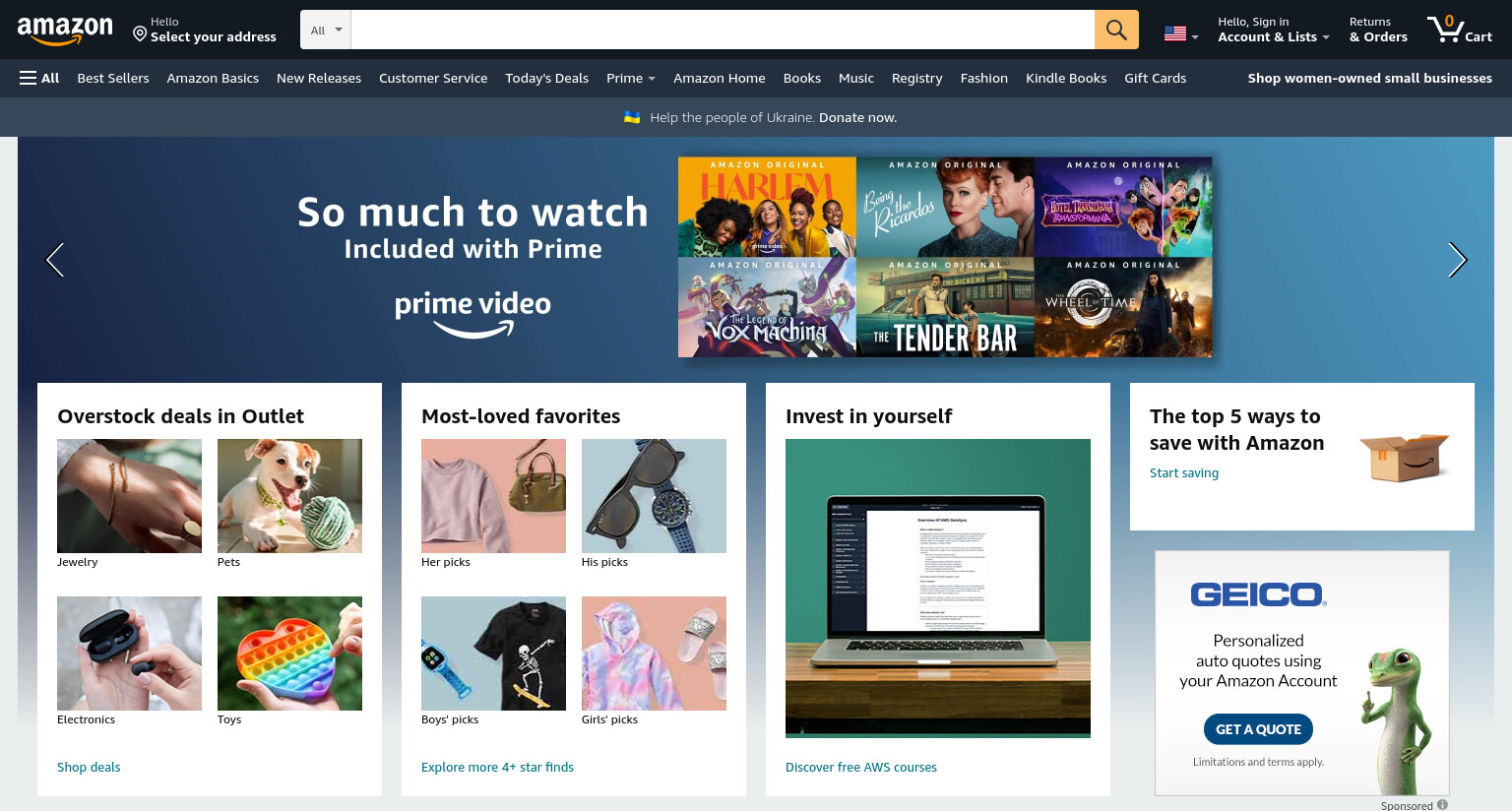
Task: Click the GEICO gecko mascot image
Action: click(1399, 719)
